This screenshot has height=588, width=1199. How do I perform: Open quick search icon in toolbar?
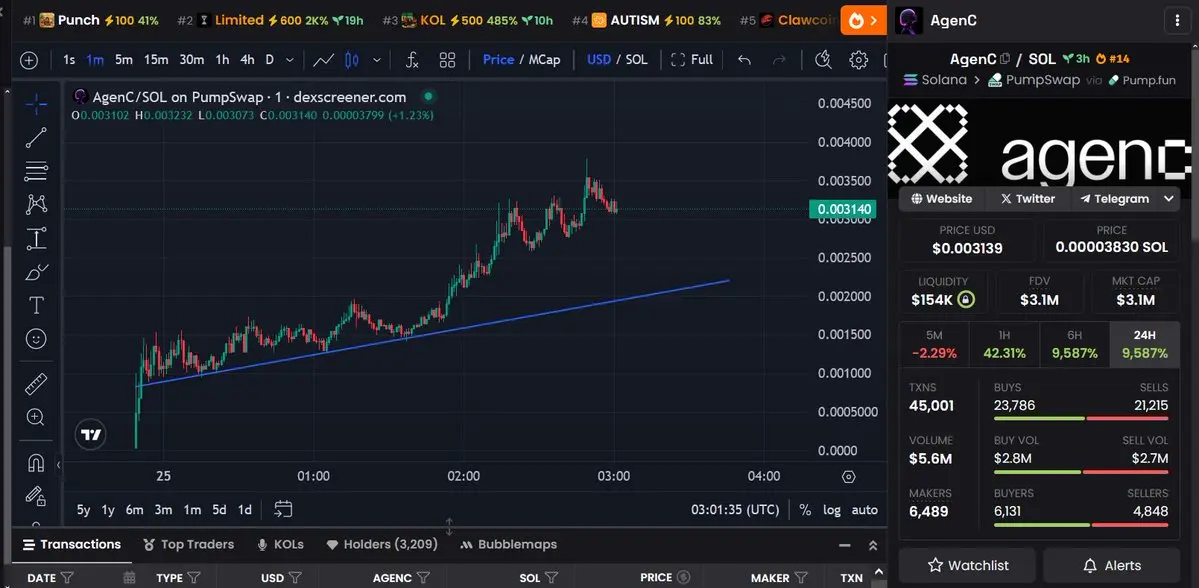823,60
